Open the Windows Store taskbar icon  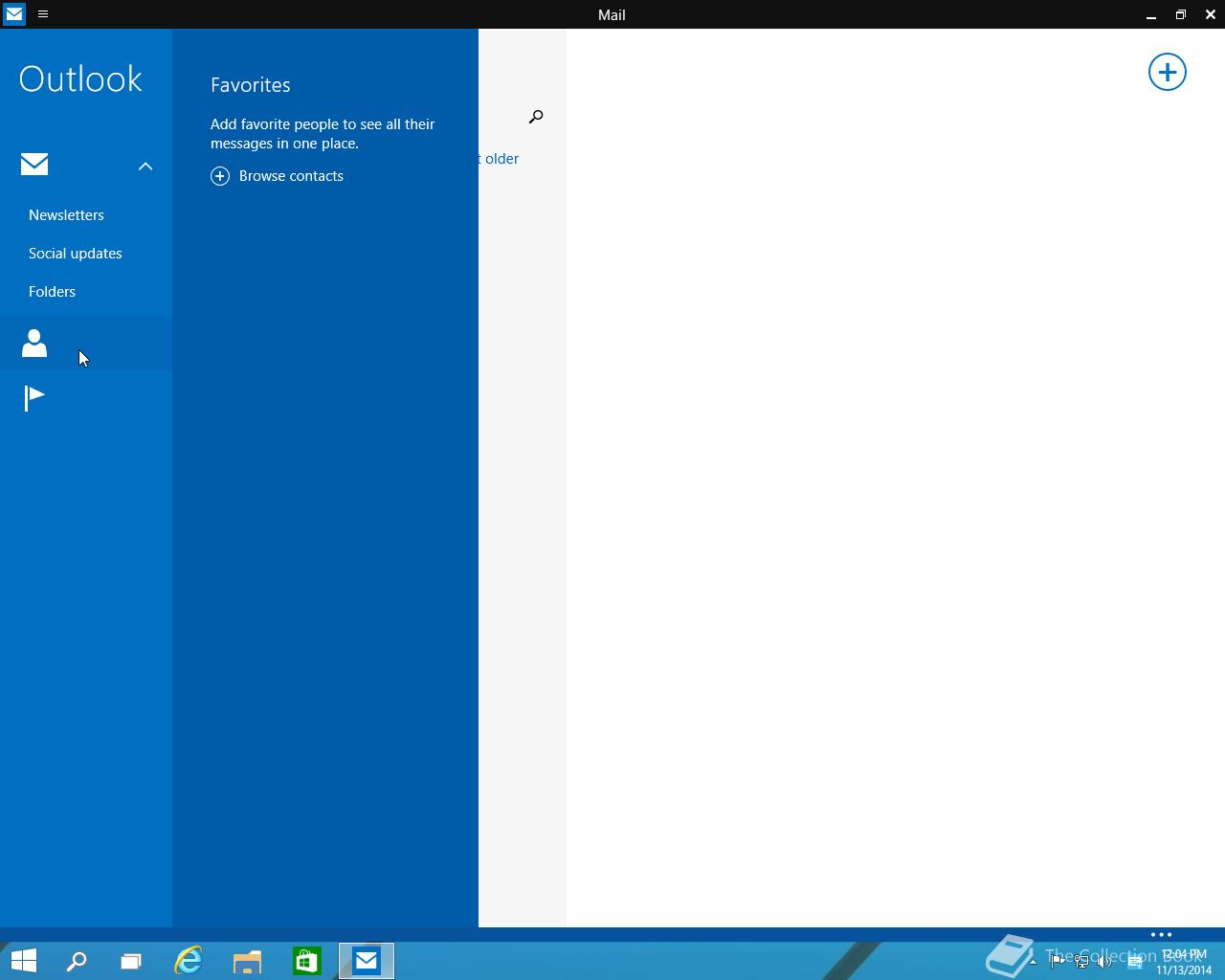tap(307, 961)
